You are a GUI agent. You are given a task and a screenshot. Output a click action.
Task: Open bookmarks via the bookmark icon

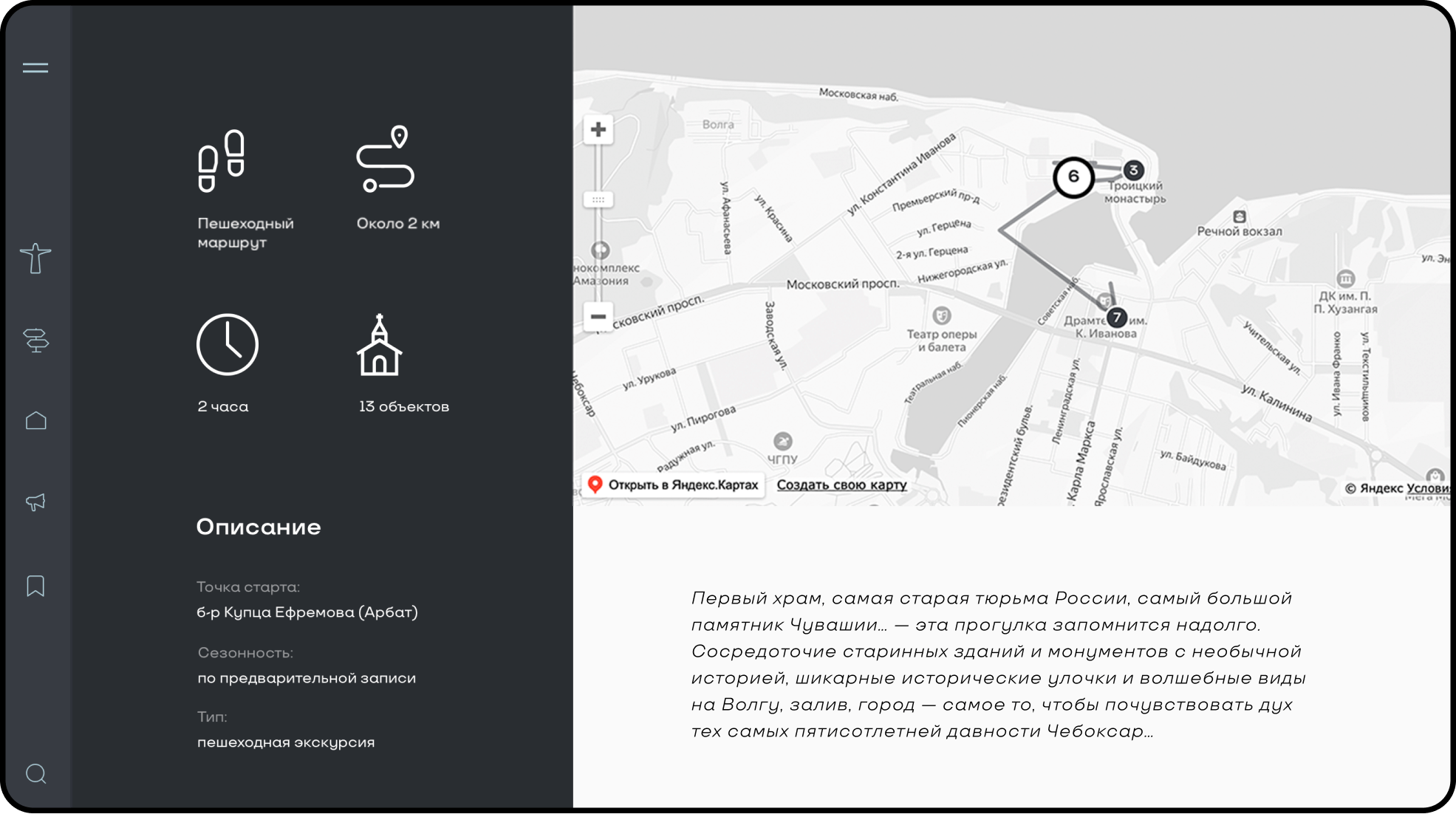coord(35,586)
